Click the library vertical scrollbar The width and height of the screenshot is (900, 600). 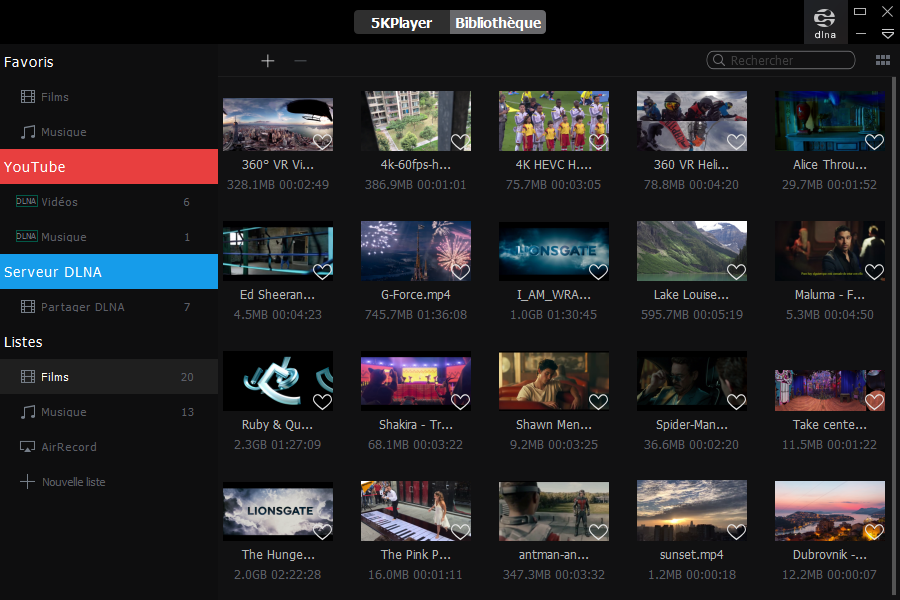893,300
